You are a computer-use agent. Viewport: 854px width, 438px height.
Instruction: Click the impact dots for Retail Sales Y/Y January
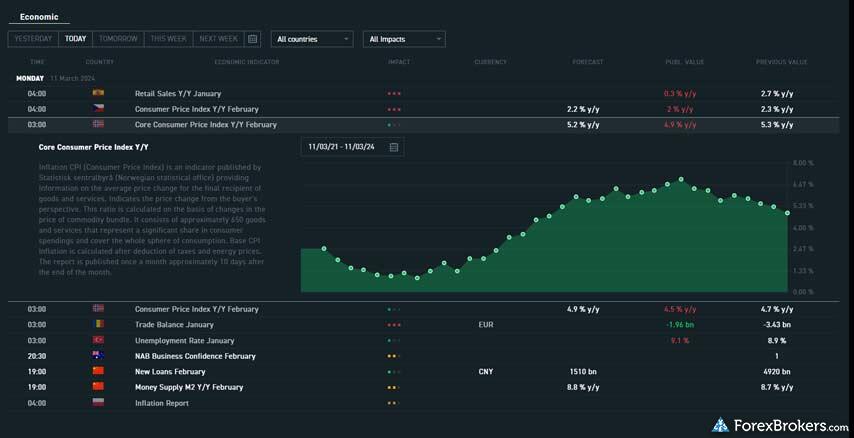click(x=394, y=94)
